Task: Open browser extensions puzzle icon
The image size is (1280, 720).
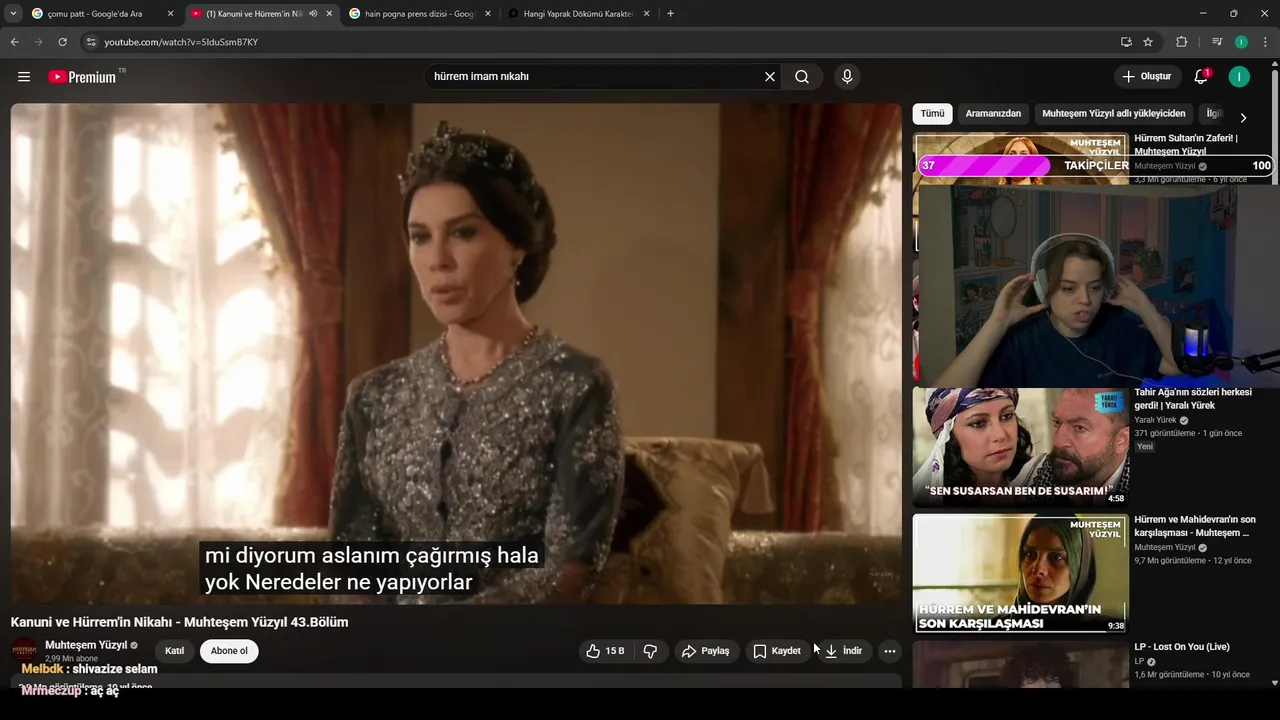Action: click(1181, 42)
